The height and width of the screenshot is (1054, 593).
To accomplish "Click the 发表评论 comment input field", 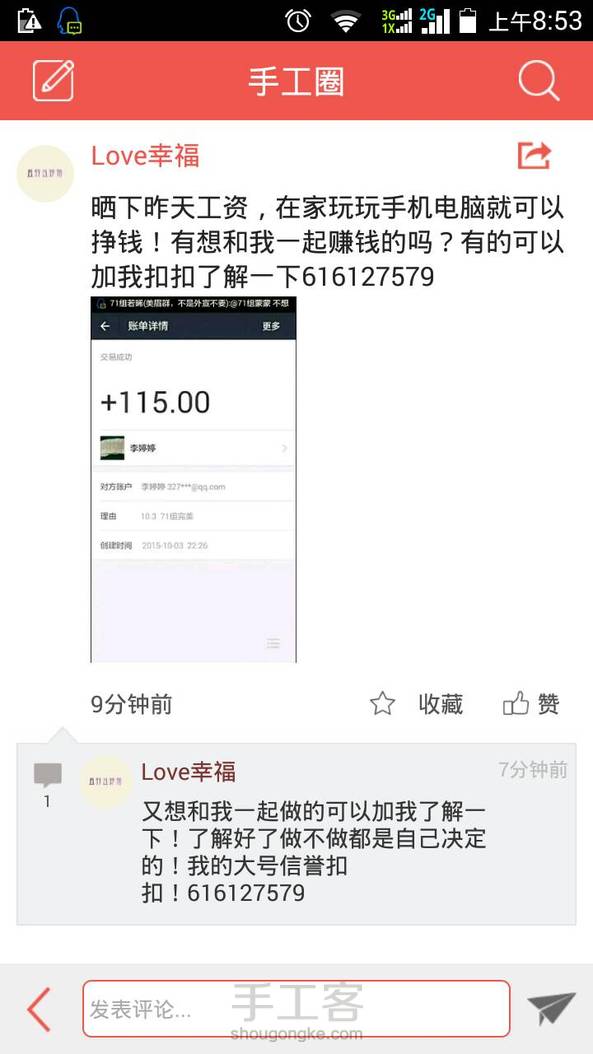I will (x=296, y=1008).
